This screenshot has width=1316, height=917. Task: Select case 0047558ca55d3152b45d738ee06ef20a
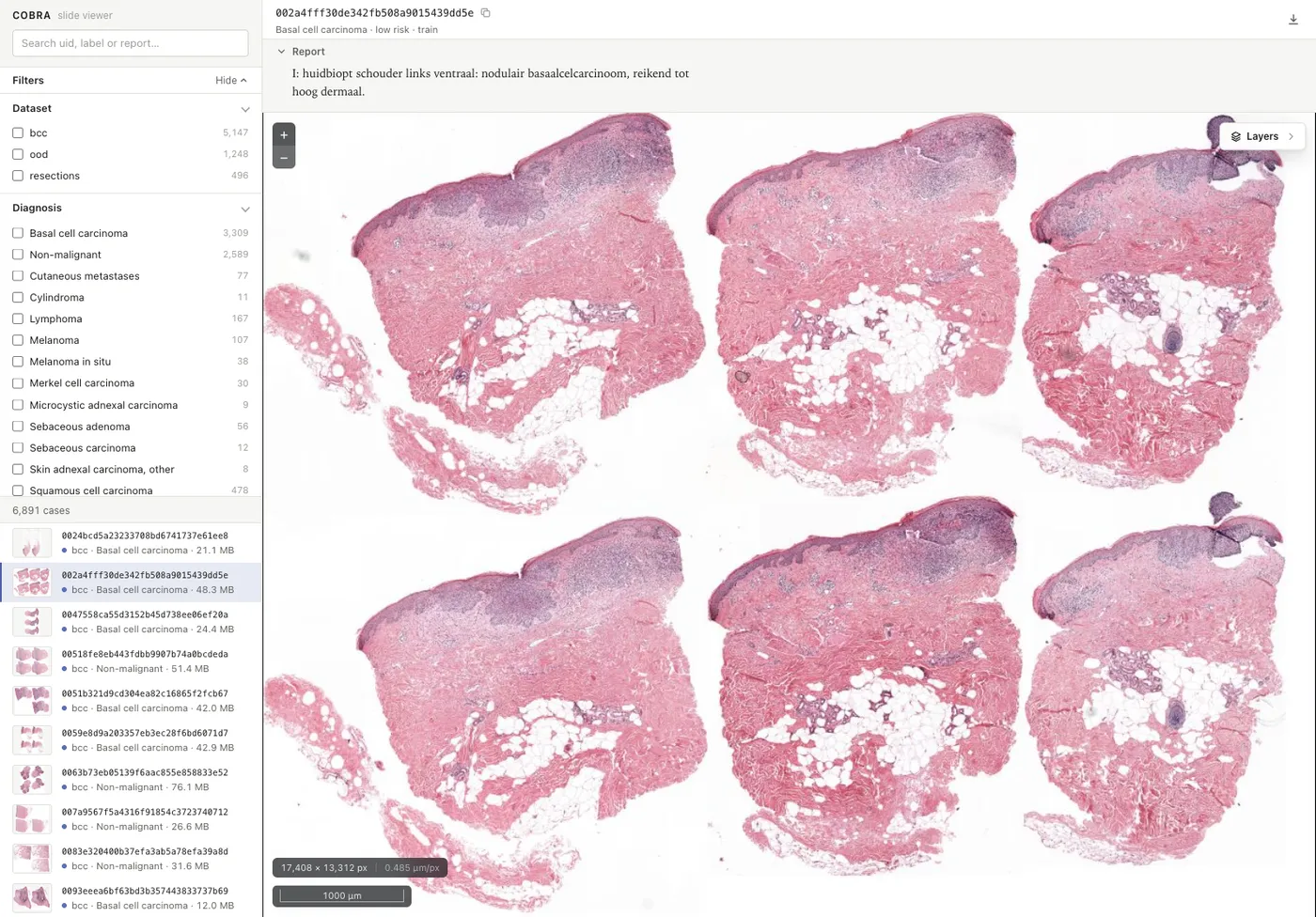(x=131, y=622)
